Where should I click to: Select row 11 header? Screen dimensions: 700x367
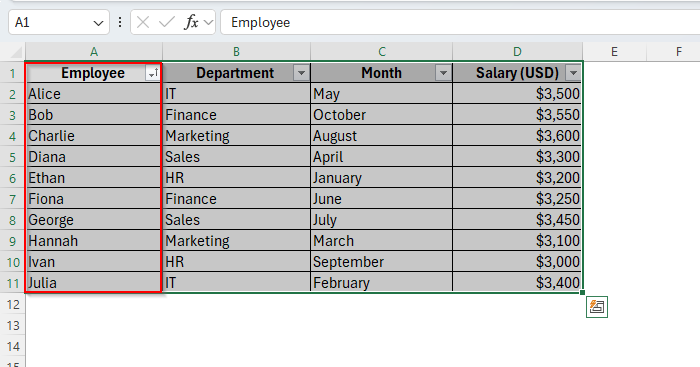click(x=12, y=283)
